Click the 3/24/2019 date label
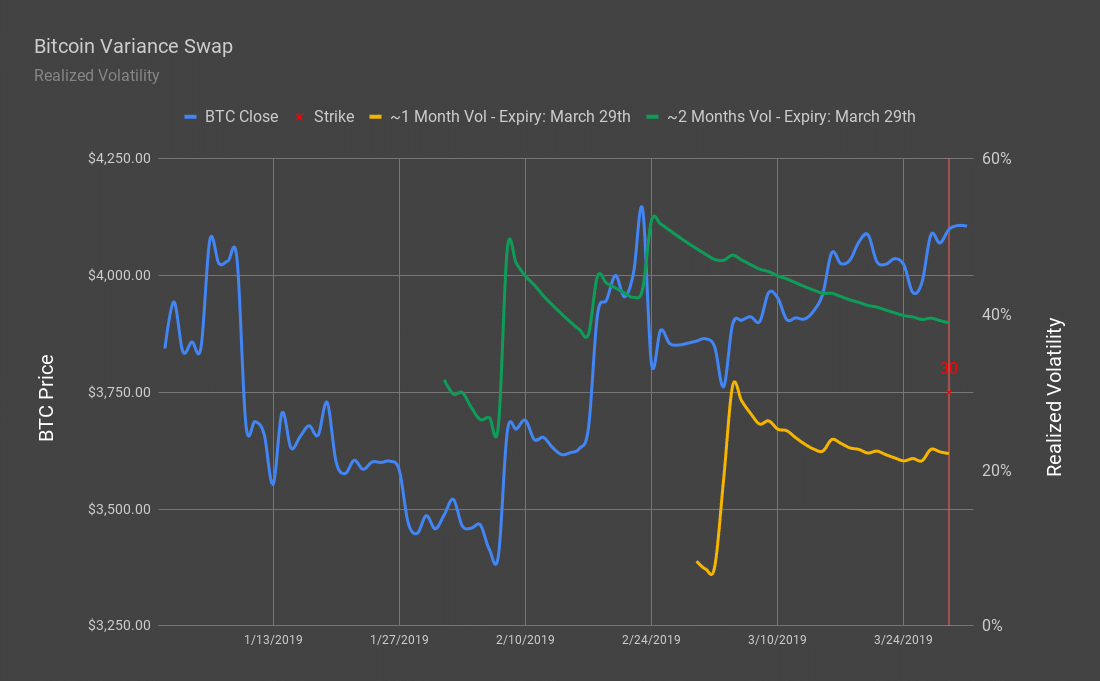The width and height of the screenshot is (1100, 681). coord(903,640)
